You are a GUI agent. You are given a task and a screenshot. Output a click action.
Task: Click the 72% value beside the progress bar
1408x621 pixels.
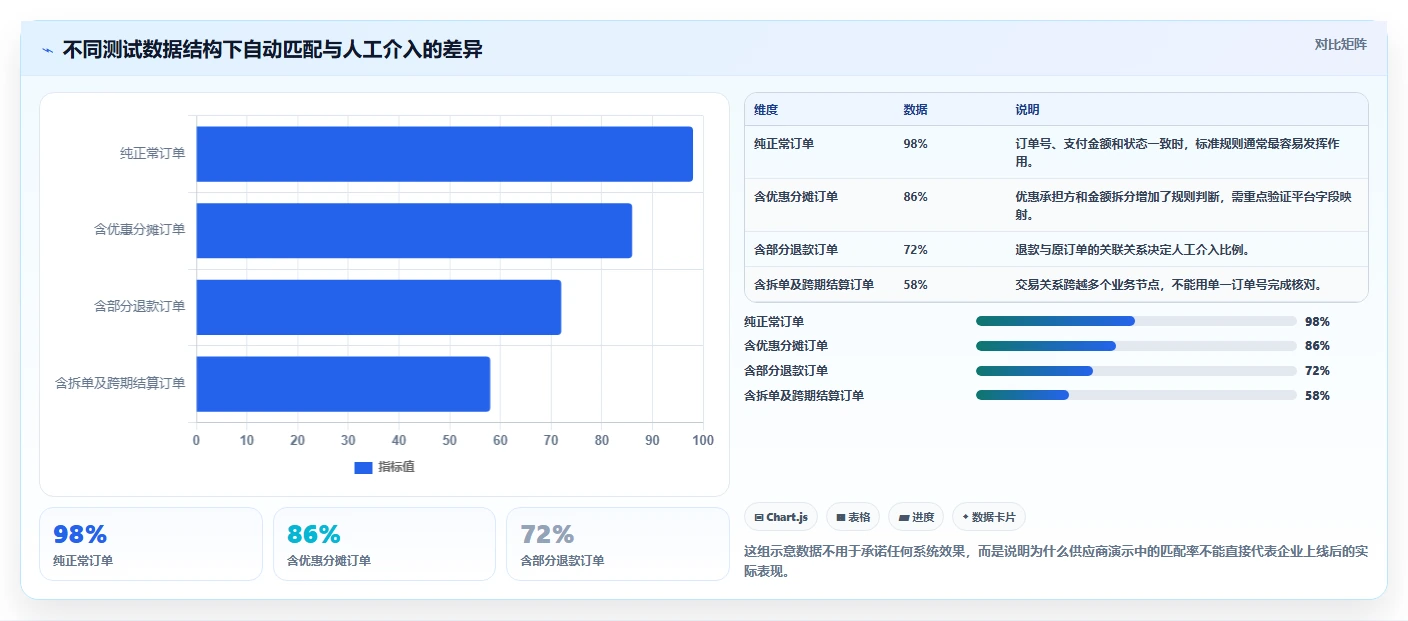(1317, 371)
